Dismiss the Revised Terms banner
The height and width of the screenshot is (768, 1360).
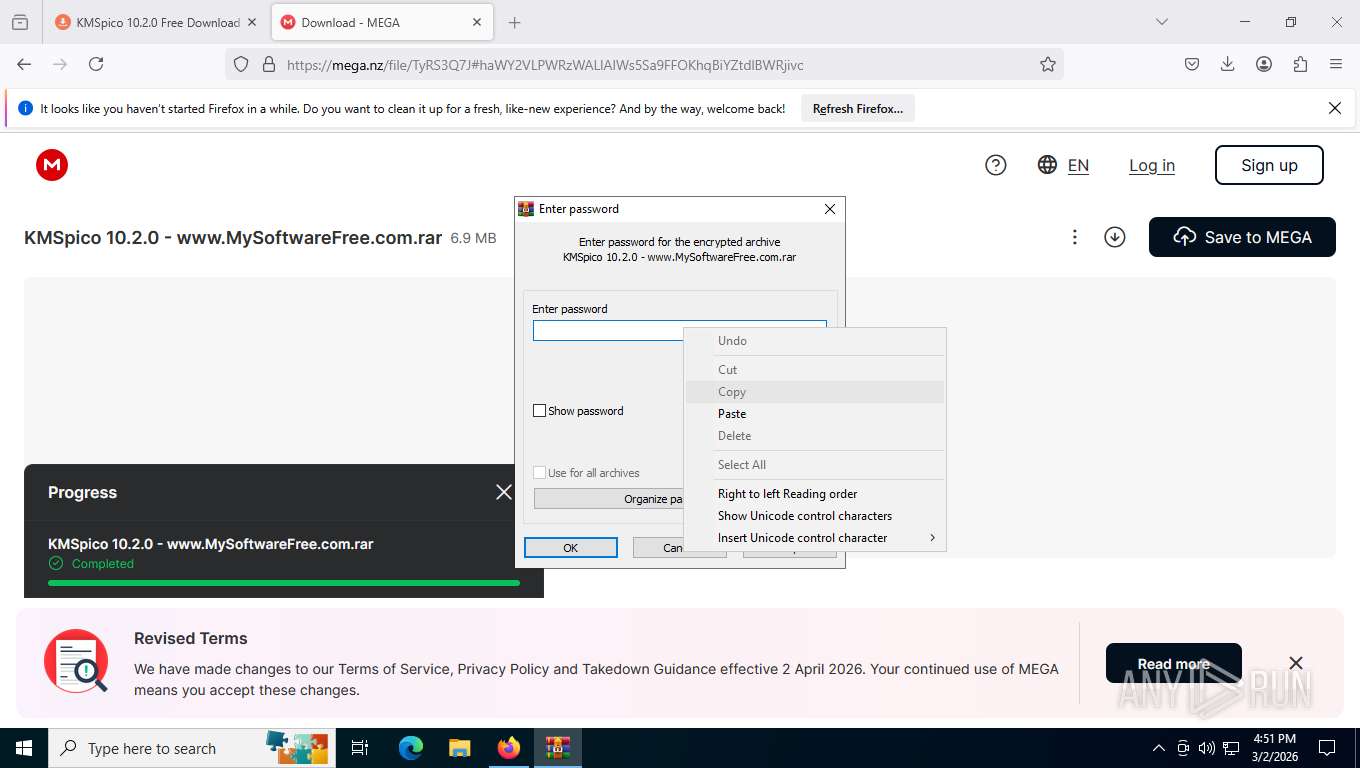(1296, 663)
